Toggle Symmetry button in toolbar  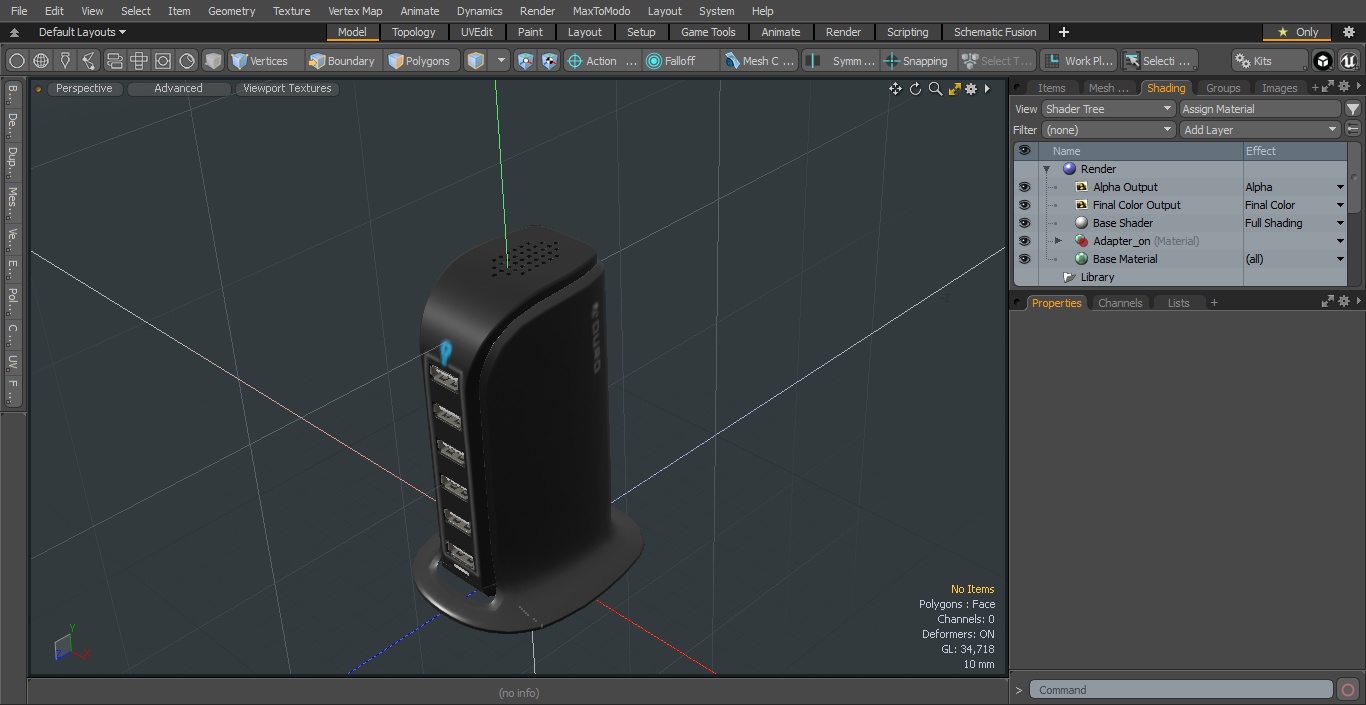click(x=841, y=61)
